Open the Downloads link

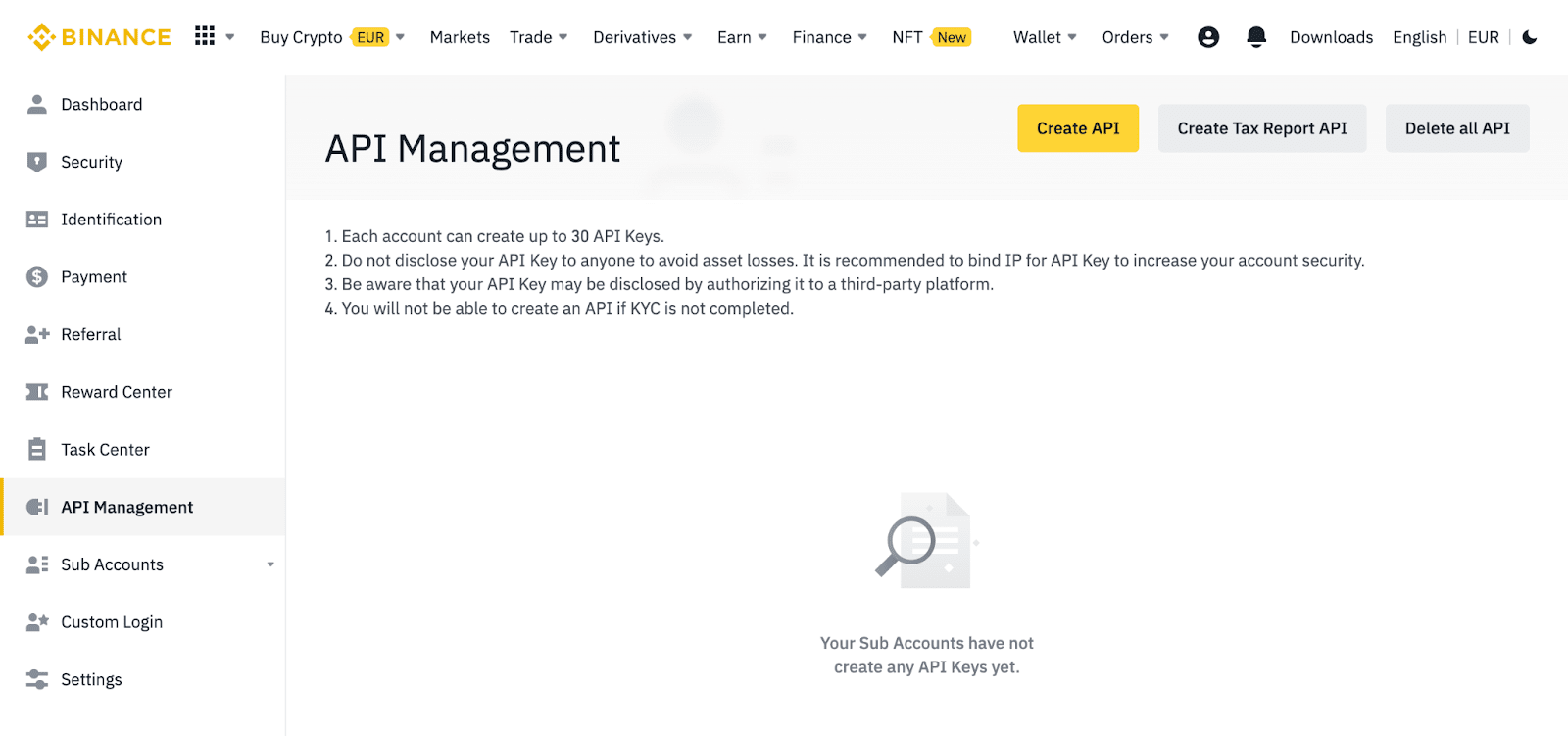tap(1331, 37)
